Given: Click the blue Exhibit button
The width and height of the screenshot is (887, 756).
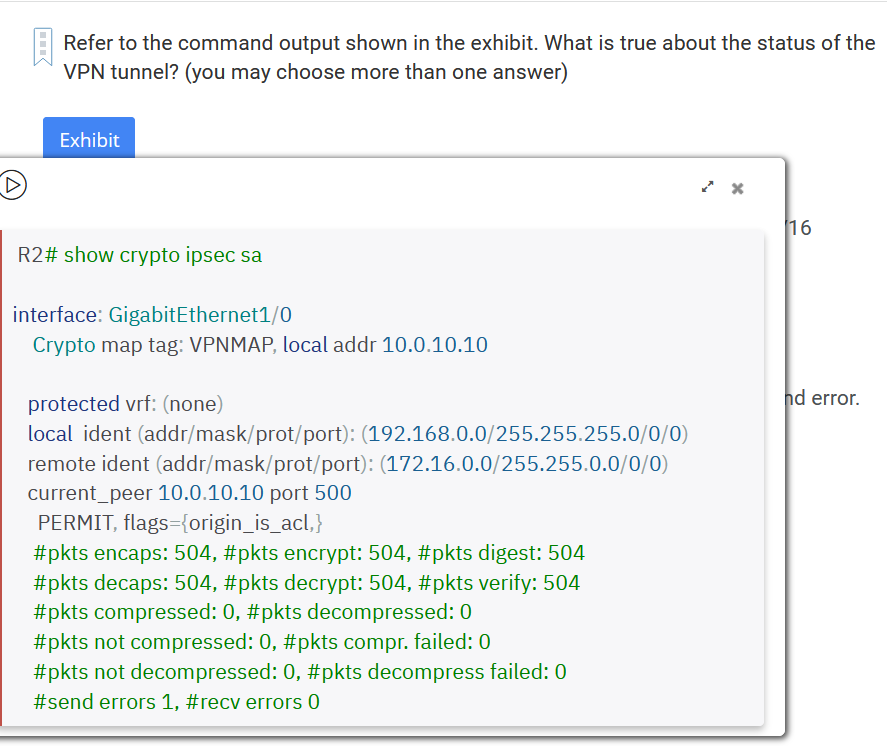Looking at the screenshot, I should (88, 140).
